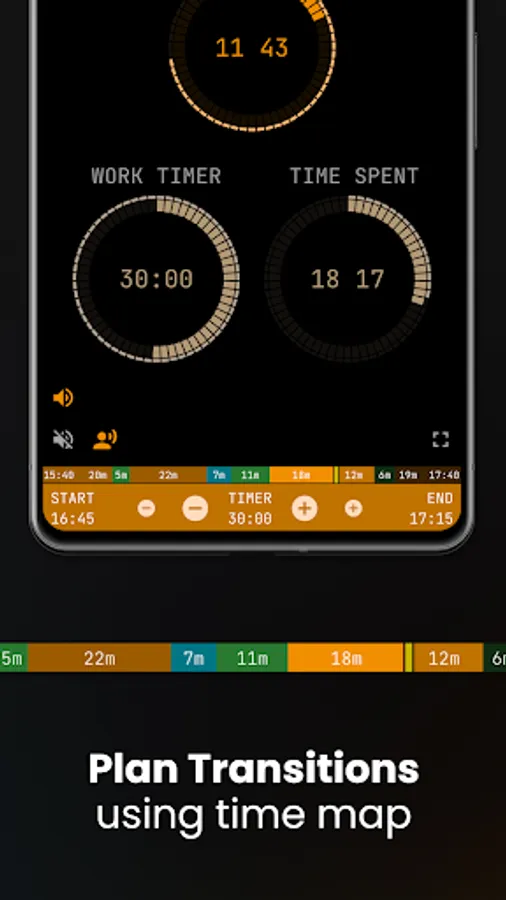506x900 pixels.
Task: Tap the START 16:45 time field
Action: pyautogui.click(x=72, y=509)
